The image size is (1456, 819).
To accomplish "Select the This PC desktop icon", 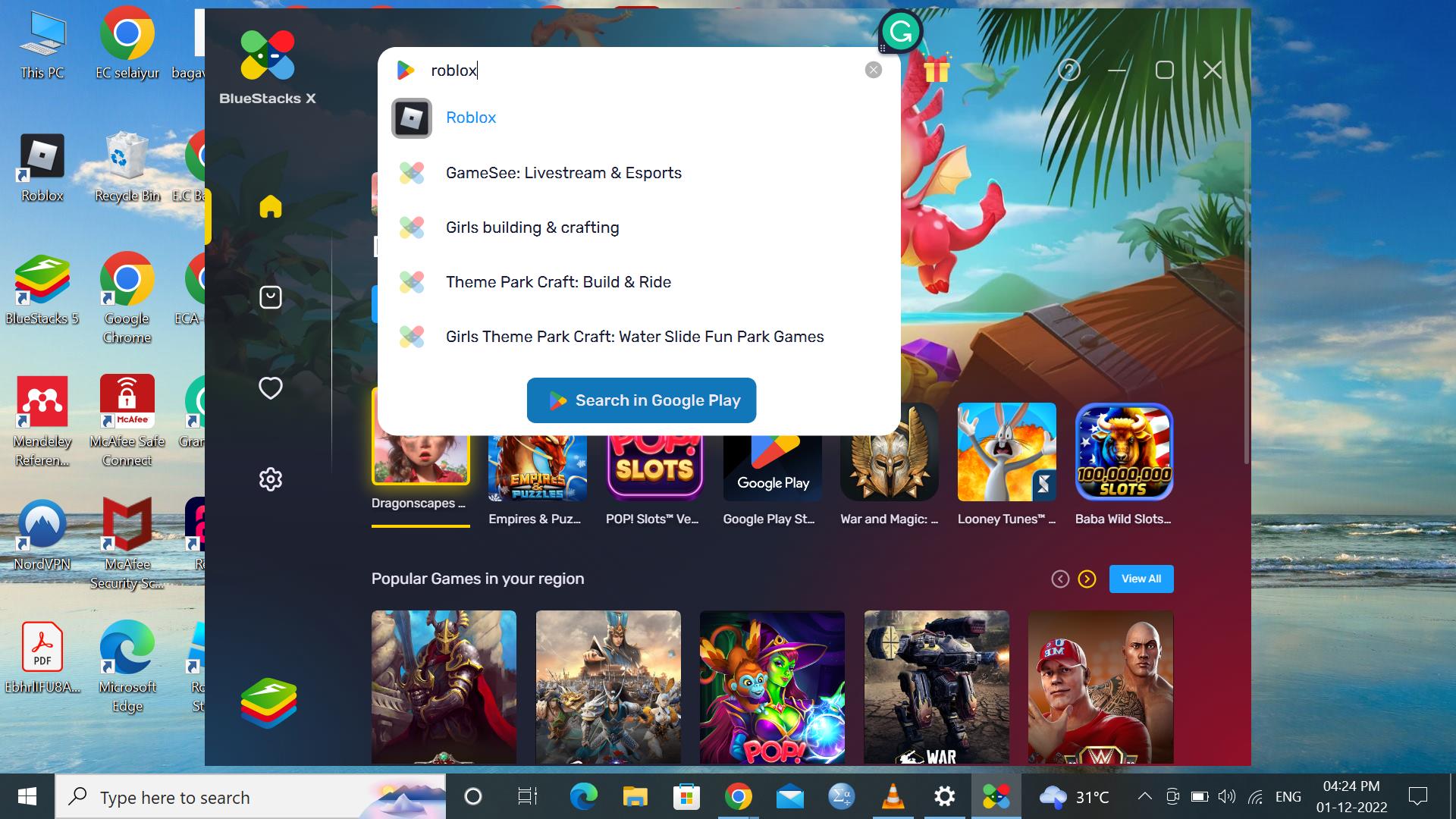I will 42,45.
